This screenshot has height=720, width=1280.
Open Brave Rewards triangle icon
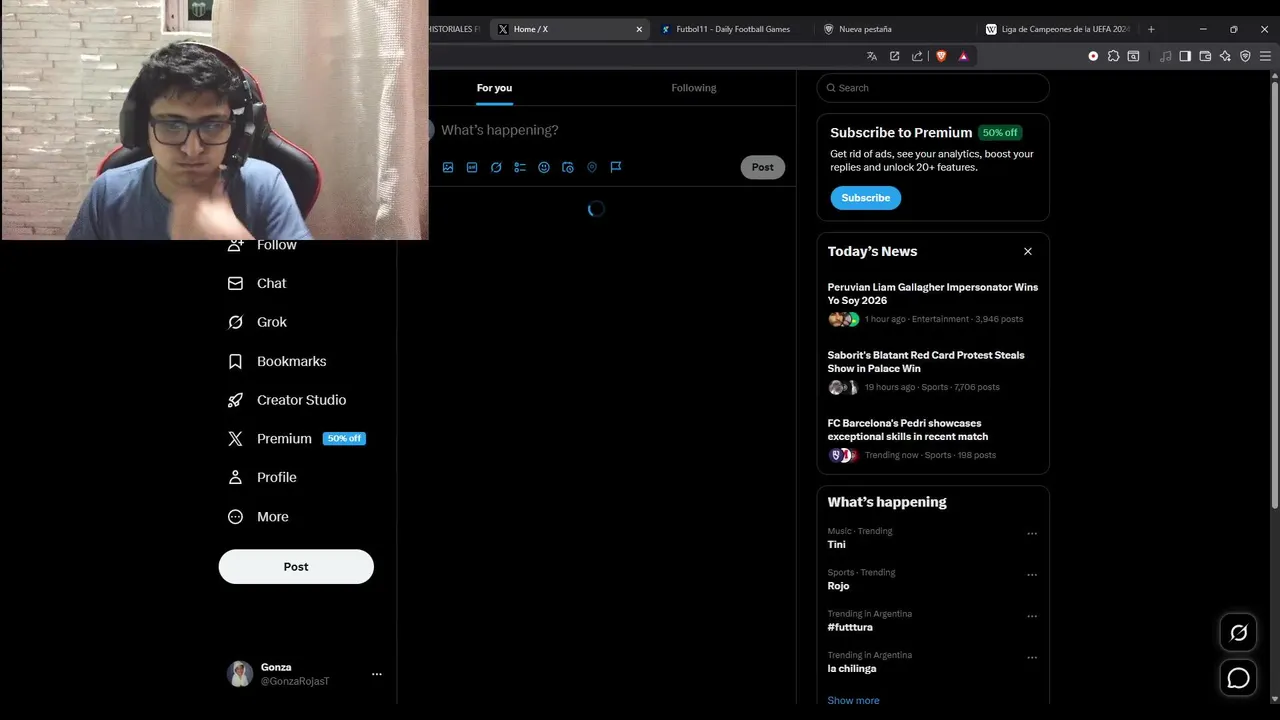(964, 56)
